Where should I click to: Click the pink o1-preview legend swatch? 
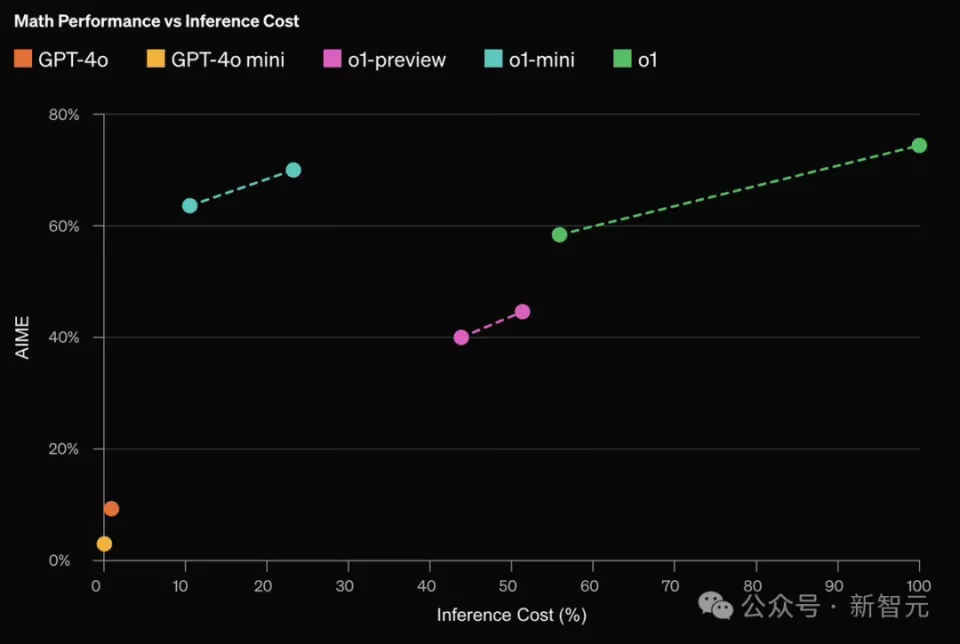coord(333,60)
